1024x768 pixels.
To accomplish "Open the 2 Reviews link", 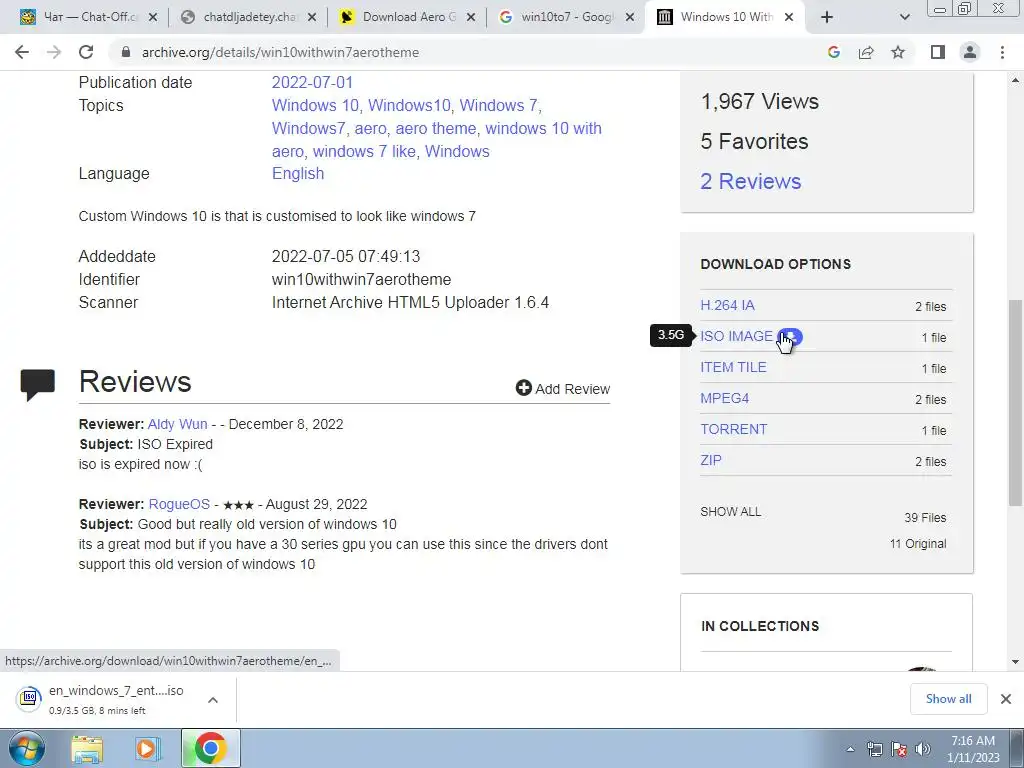I will click(x=750, y=181).
